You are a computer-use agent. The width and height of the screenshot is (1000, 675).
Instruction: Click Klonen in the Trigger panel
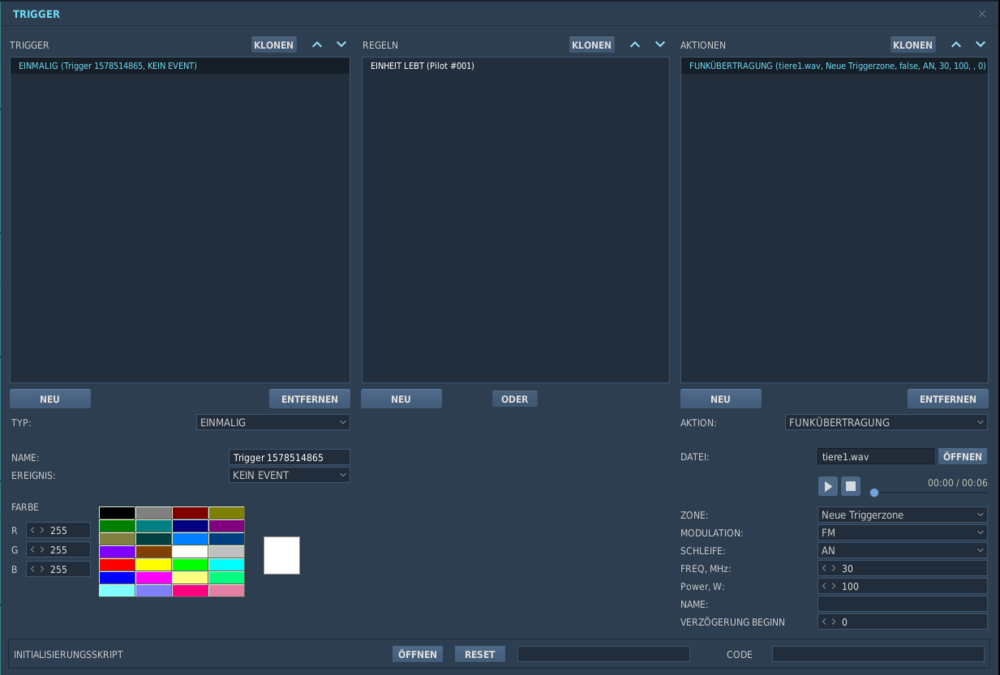[x=274, y=45]
